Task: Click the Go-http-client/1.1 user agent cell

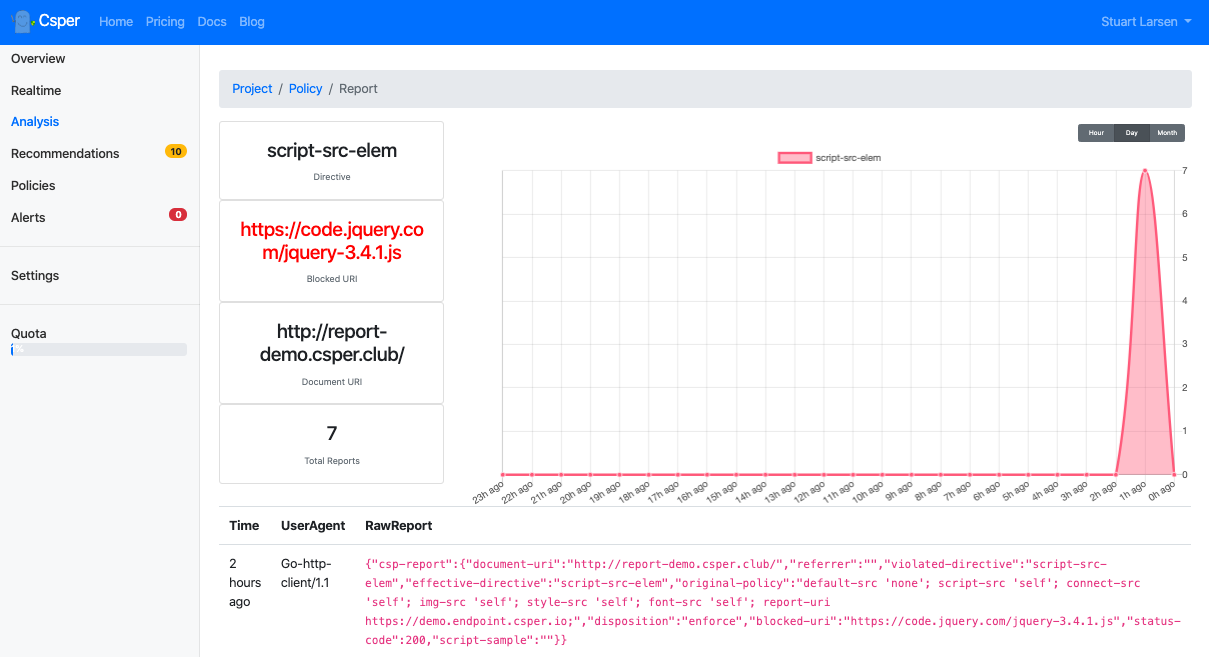Action: point(306,573)
